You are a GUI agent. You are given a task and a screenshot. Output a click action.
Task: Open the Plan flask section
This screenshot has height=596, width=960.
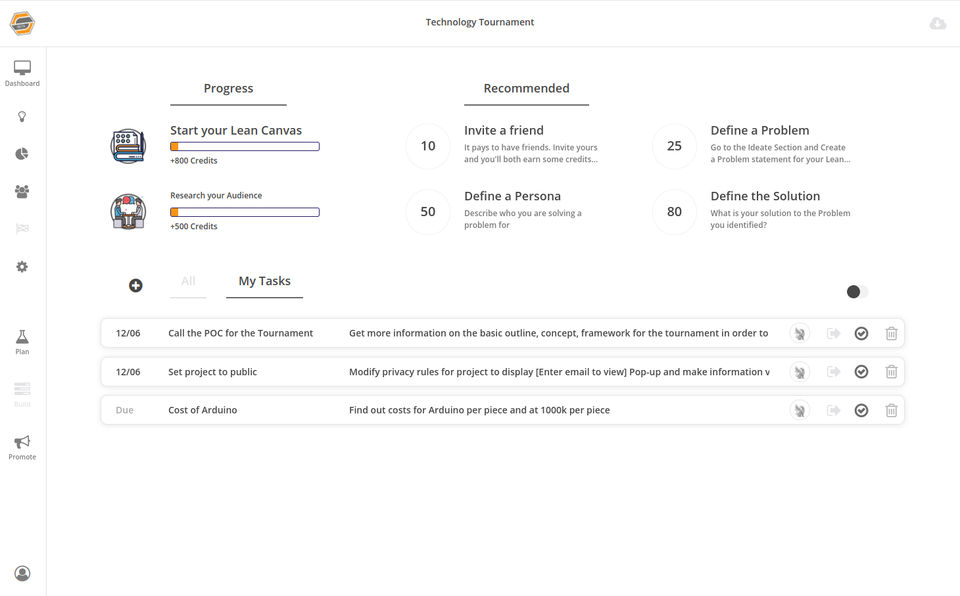(x=22, y=341)
